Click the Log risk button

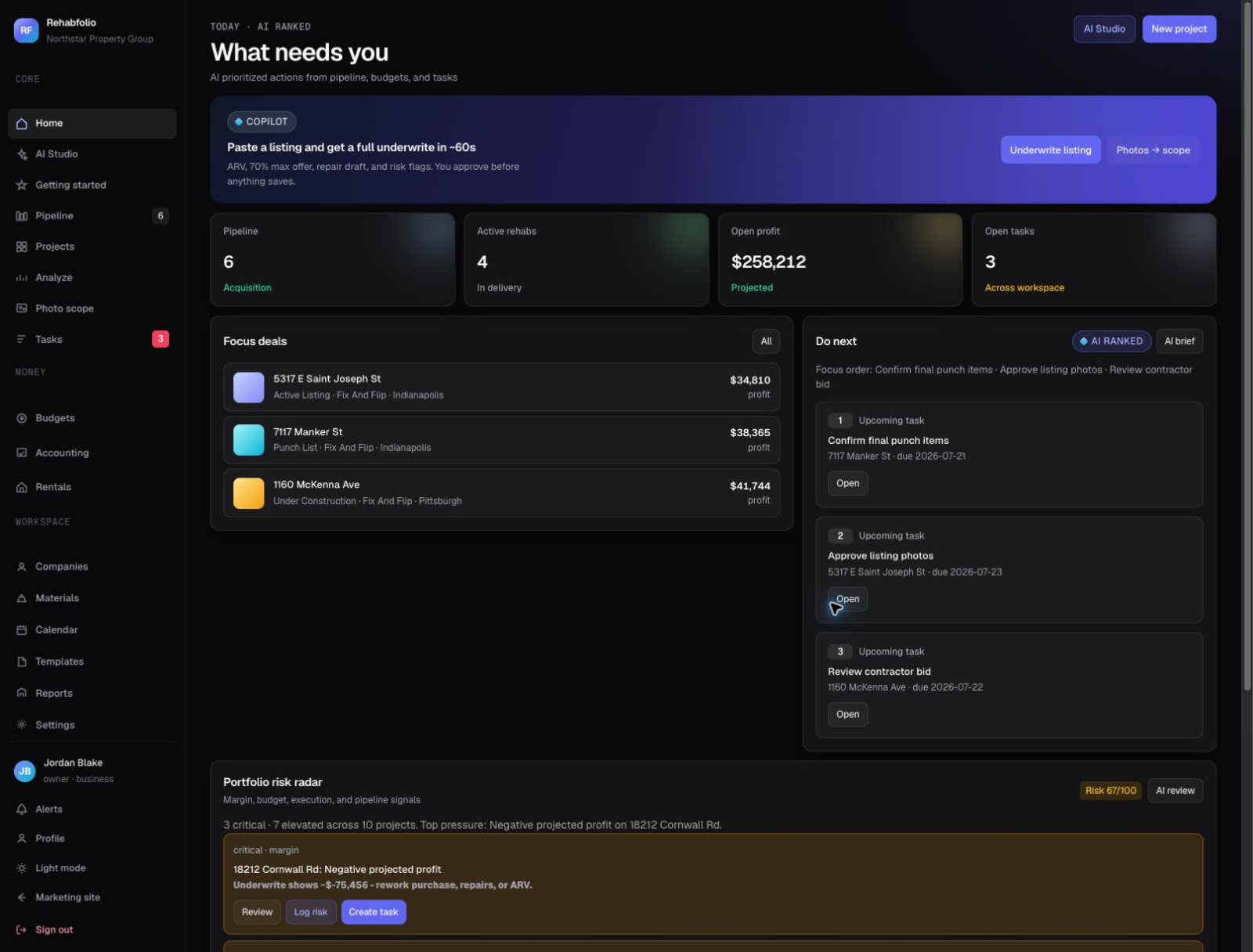(311, 912)
